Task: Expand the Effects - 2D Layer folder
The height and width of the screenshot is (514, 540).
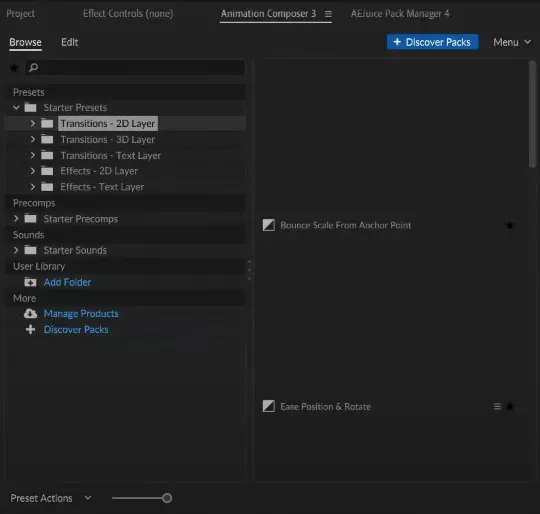Action: 33,171
